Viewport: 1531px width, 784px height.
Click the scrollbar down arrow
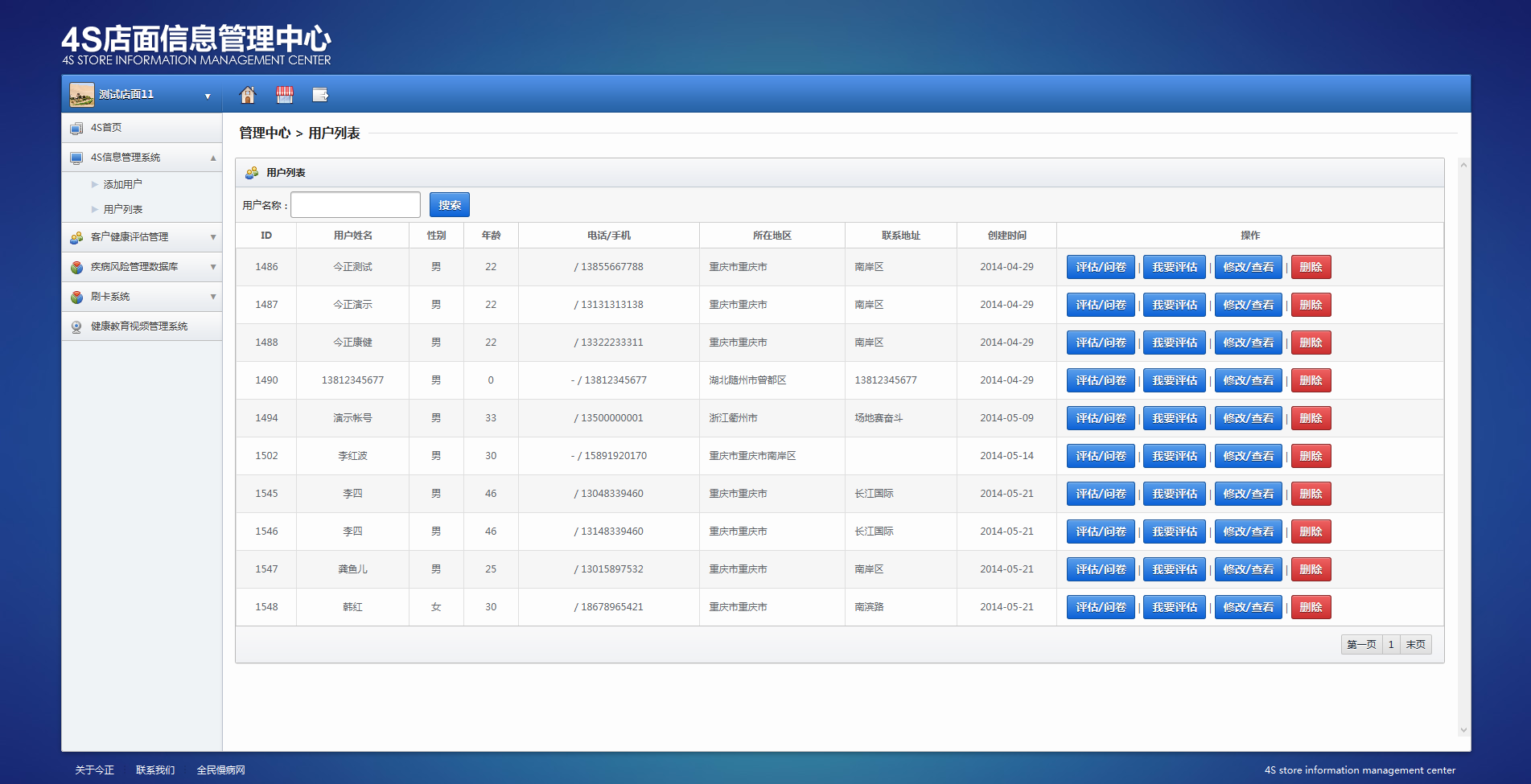point(1463,730)
